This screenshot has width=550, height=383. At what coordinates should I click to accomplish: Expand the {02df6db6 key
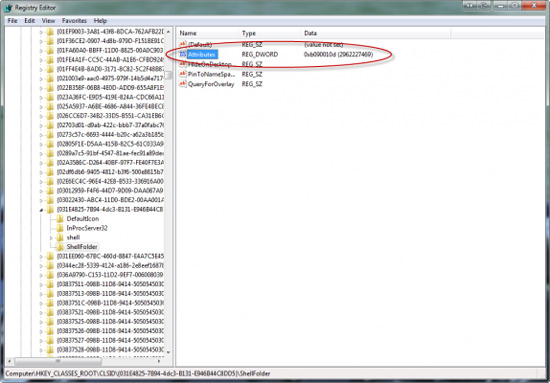41,172
